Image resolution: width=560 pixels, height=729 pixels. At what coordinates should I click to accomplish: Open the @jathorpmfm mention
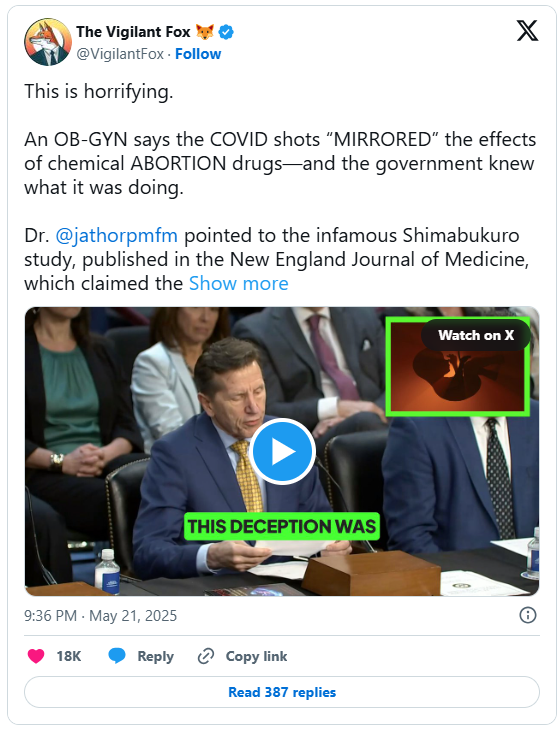click(x=116, y=235)
